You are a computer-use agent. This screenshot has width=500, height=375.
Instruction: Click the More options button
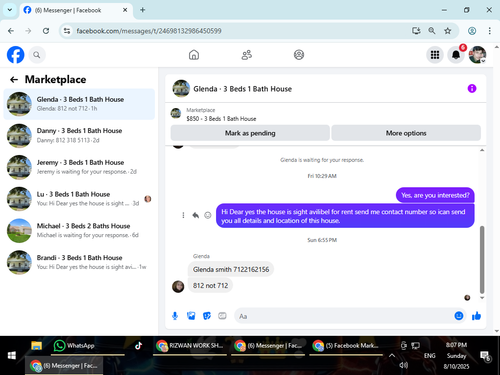point(406,133)
